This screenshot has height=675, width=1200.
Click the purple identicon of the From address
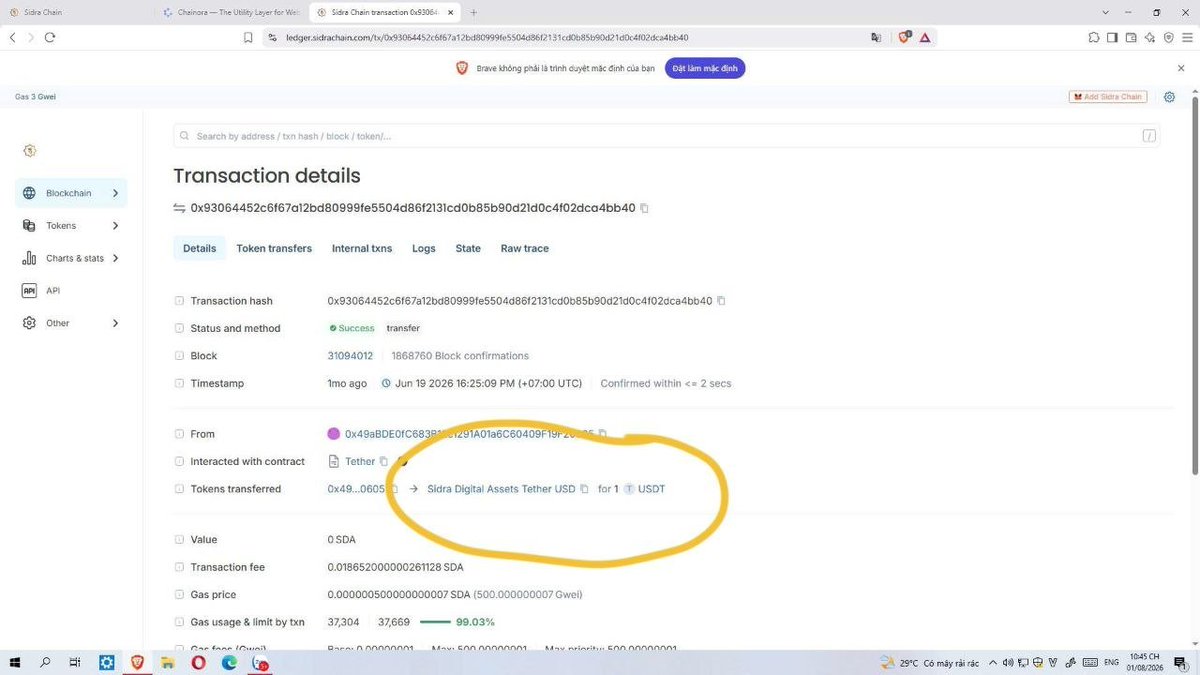click(x=334, y=434)
